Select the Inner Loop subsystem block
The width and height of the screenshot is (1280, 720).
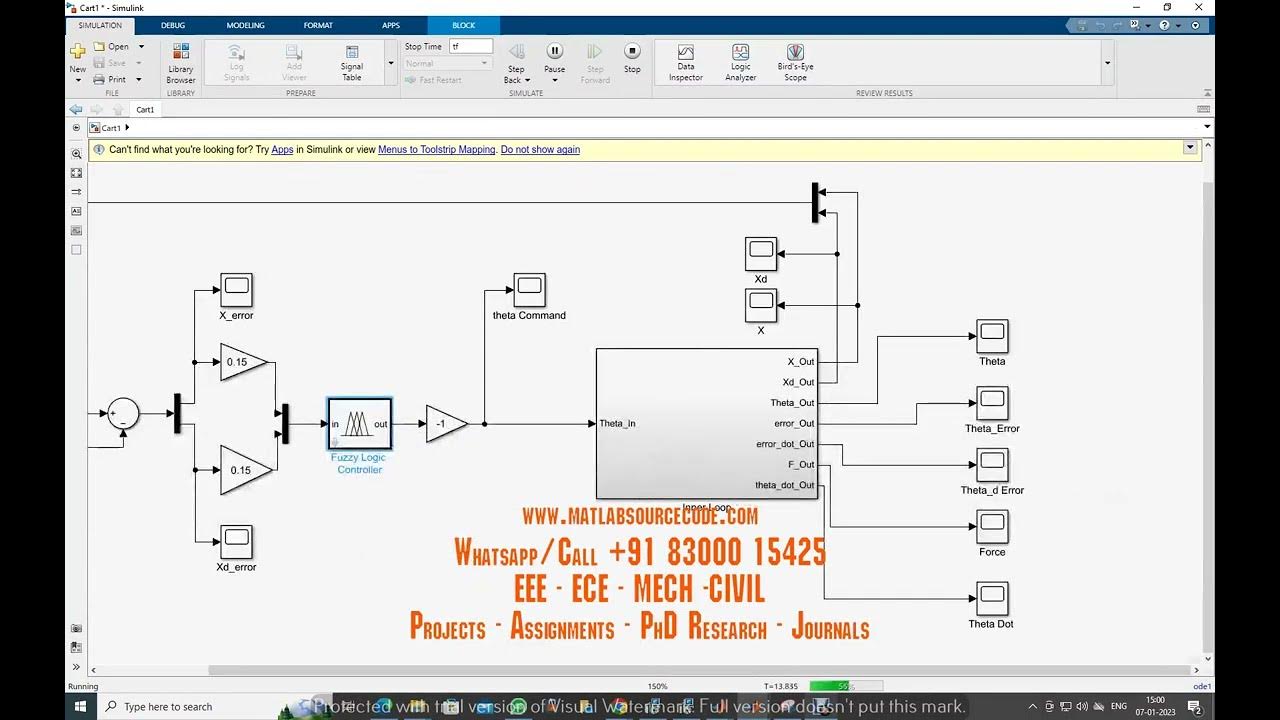(707, 424)
